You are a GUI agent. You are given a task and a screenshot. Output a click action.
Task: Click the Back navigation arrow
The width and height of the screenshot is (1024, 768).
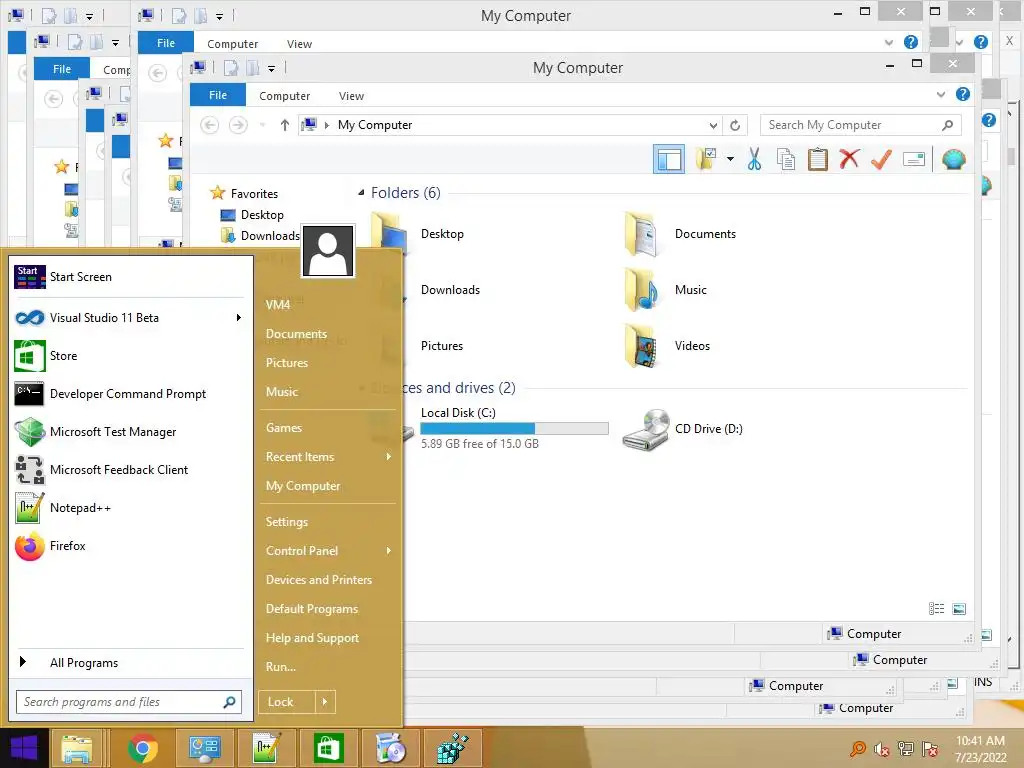pyautogui.click(x=209, y=125)
